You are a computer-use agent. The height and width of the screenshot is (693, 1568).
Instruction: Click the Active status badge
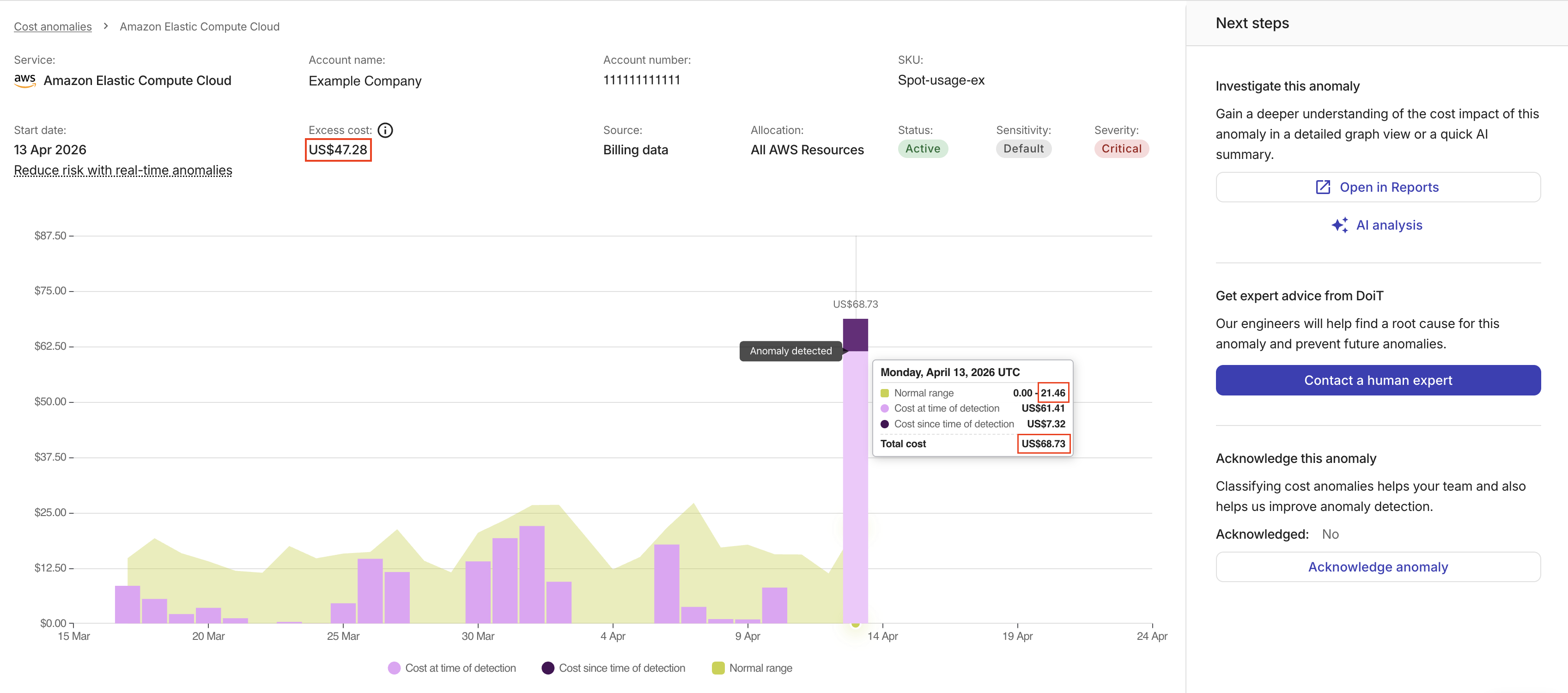tap(922, 149)
